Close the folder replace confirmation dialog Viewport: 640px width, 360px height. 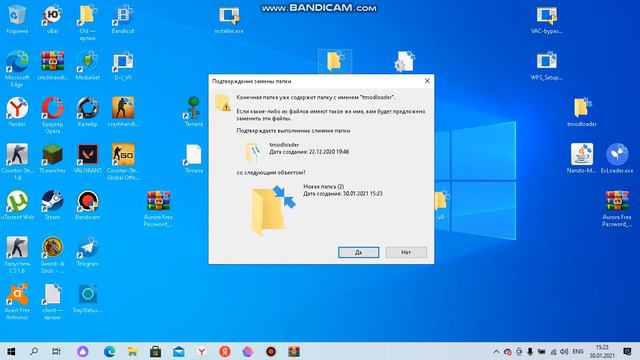[427, 81]
